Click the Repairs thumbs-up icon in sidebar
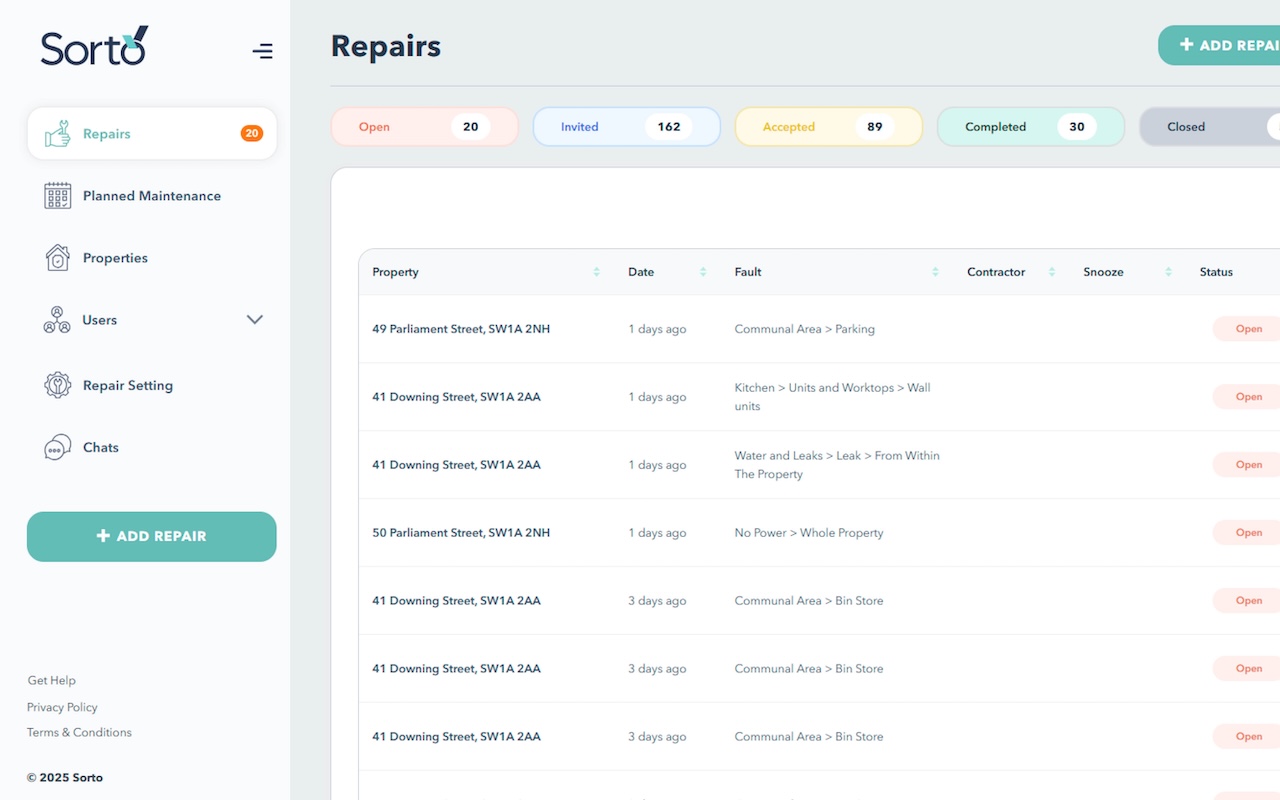The image size is (1280, 800). 58,134
